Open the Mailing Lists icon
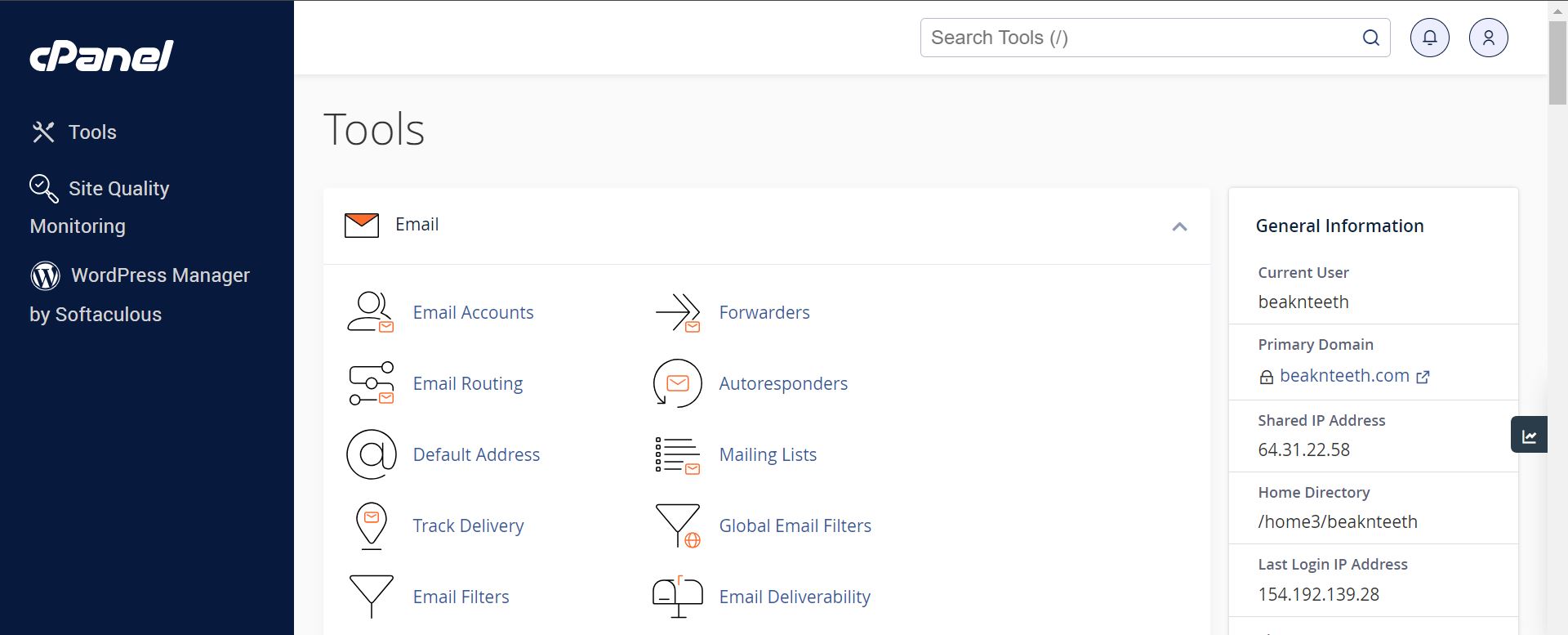The image size is (1568, 635). (678, 454)
